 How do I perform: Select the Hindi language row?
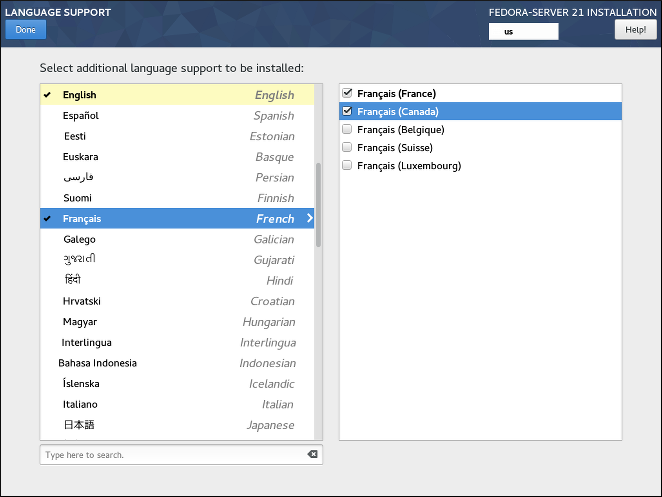(x=177, y=280)
